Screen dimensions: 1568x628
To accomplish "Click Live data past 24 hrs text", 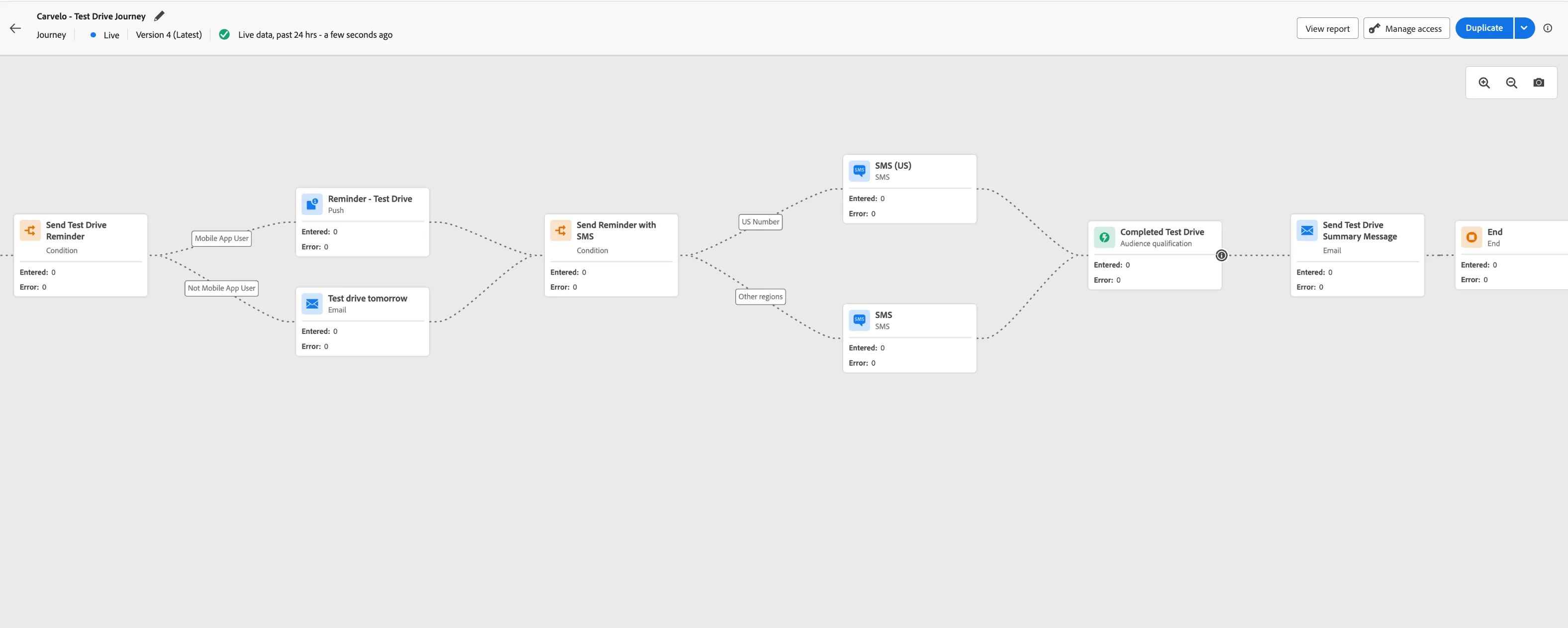I will [315, 35].
